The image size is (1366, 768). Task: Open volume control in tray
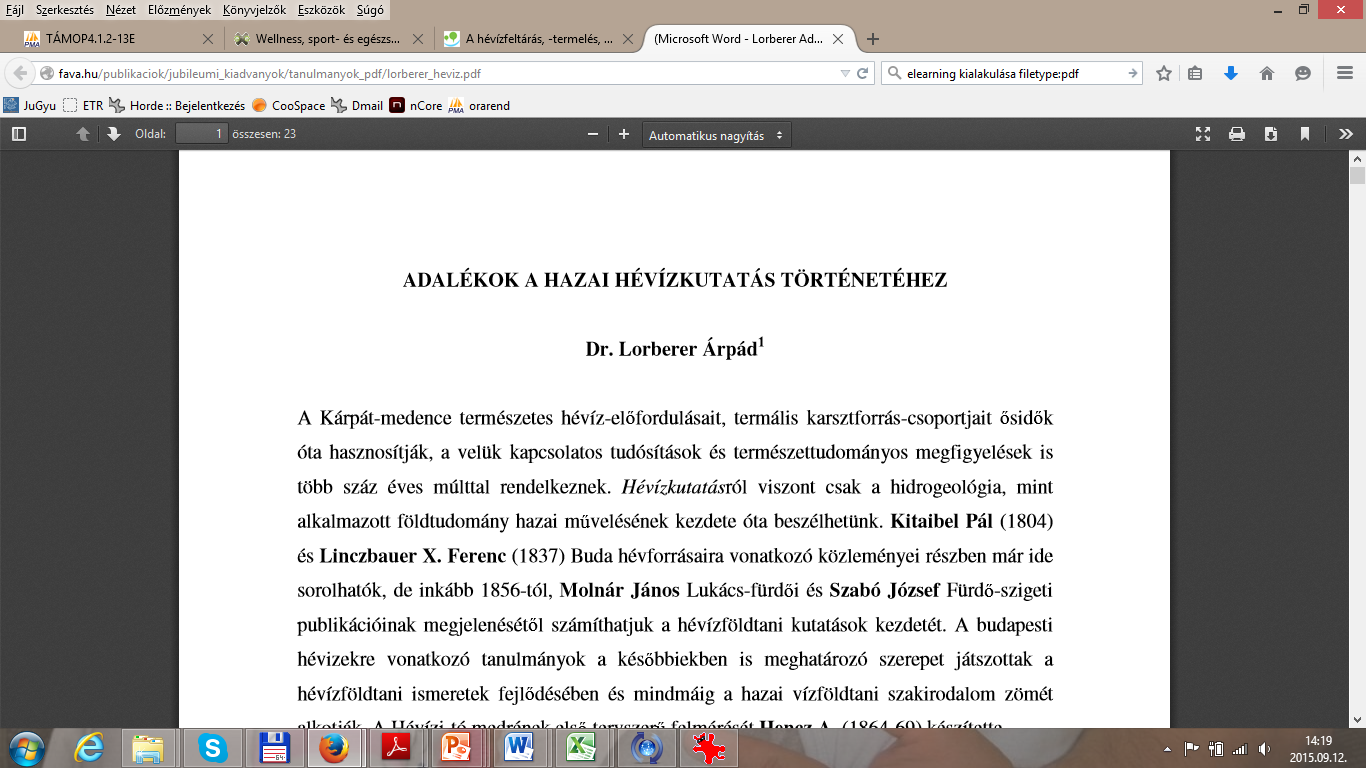point(1265,748)
